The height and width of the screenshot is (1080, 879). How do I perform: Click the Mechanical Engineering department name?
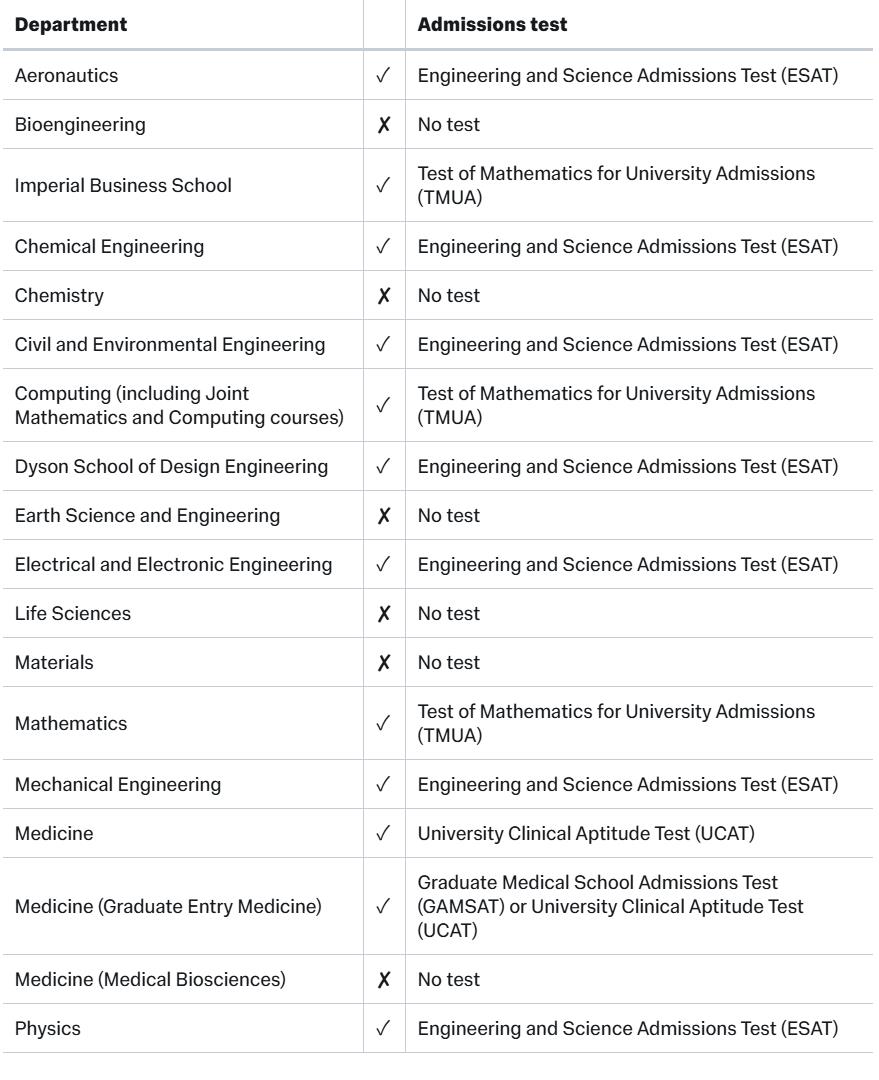point(118,785)
